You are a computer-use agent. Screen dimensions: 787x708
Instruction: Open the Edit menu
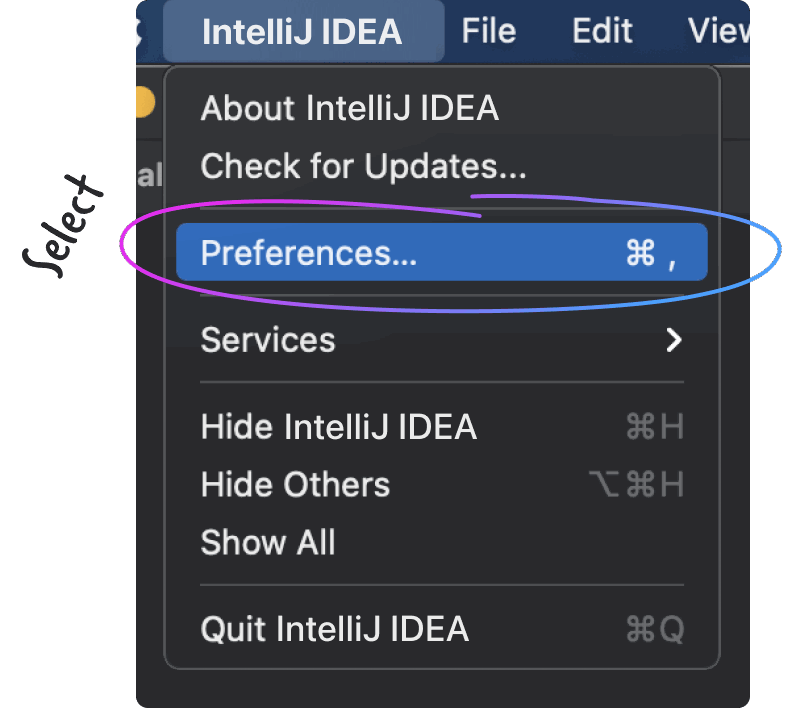(x=603, y=32)
